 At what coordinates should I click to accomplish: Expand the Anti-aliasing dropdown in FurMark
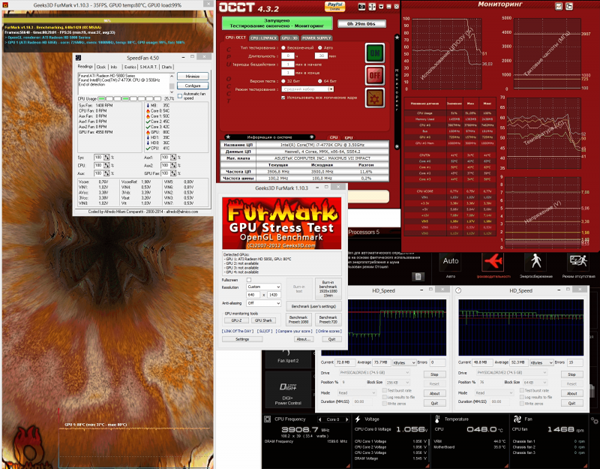click(264, 303)
